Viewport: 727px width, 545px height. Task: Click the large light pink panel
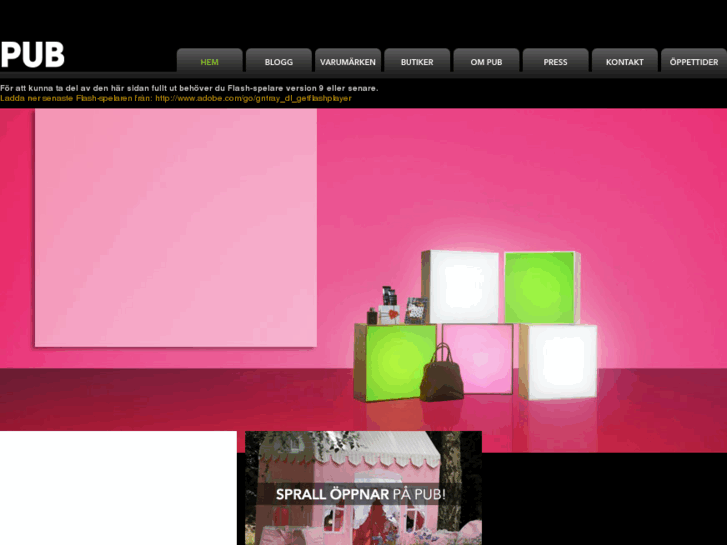[176, 228]
